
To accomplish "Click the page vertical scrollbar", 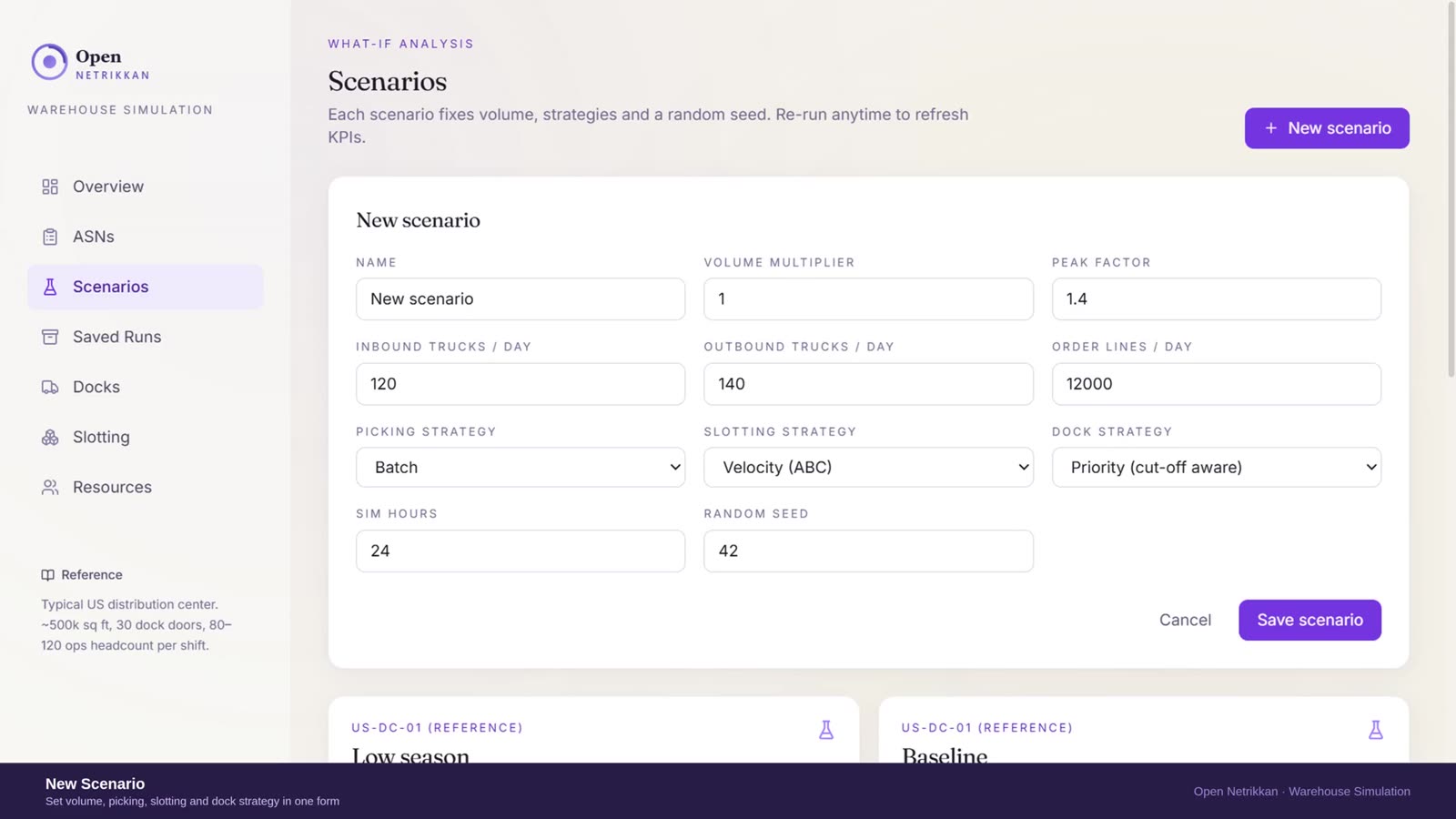I will point(1451,189).
